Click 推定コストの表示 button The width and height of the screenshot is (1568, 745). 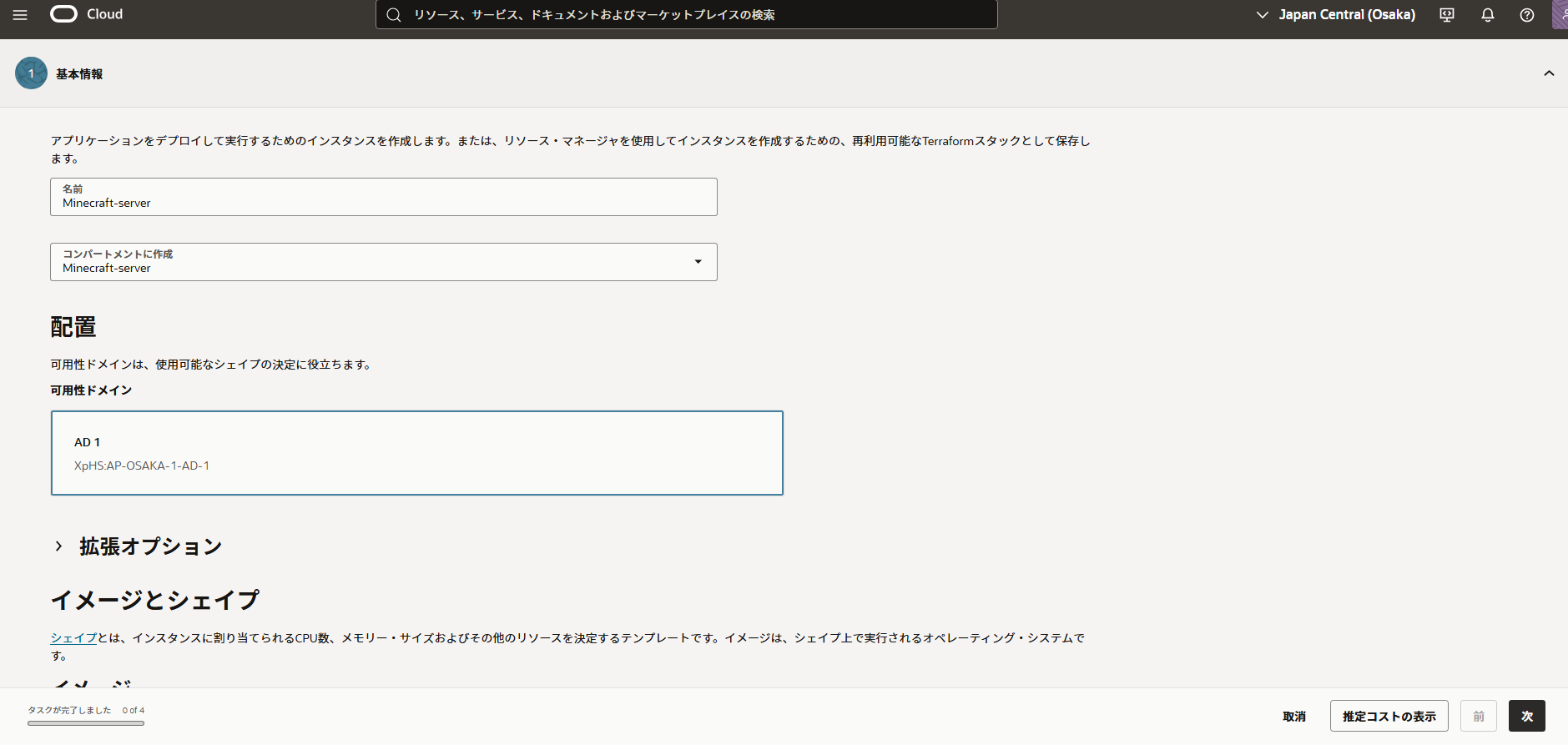coord(1389,717)
